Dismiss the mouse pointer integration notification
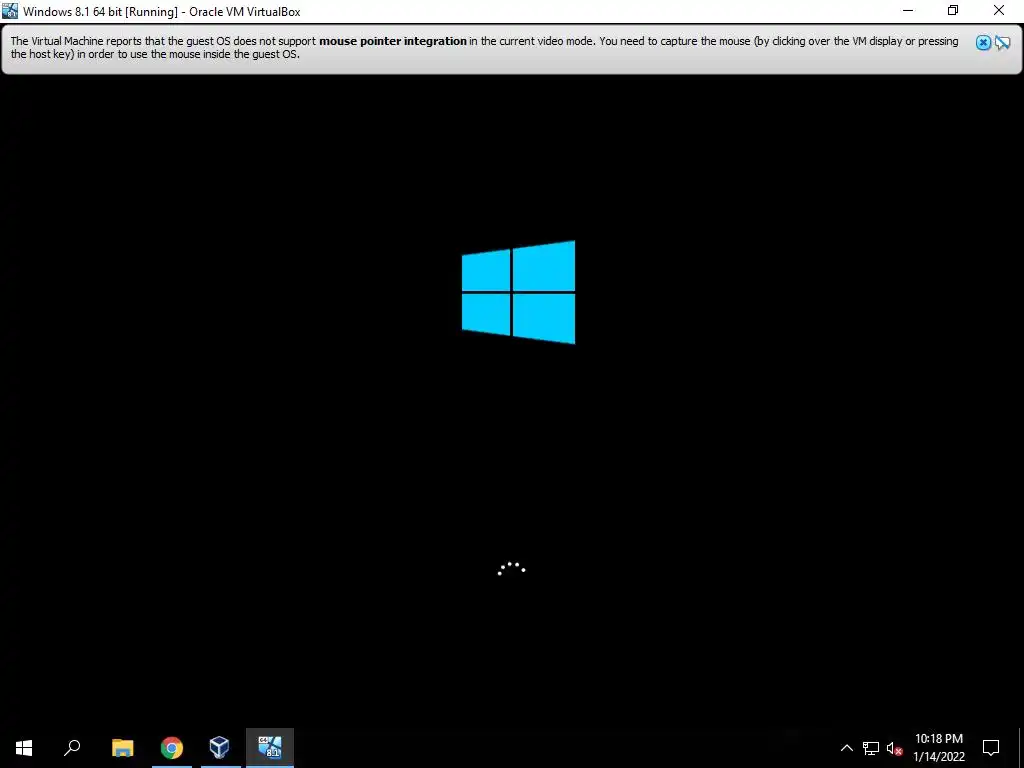1024x768 pixels. click(983, 43)
